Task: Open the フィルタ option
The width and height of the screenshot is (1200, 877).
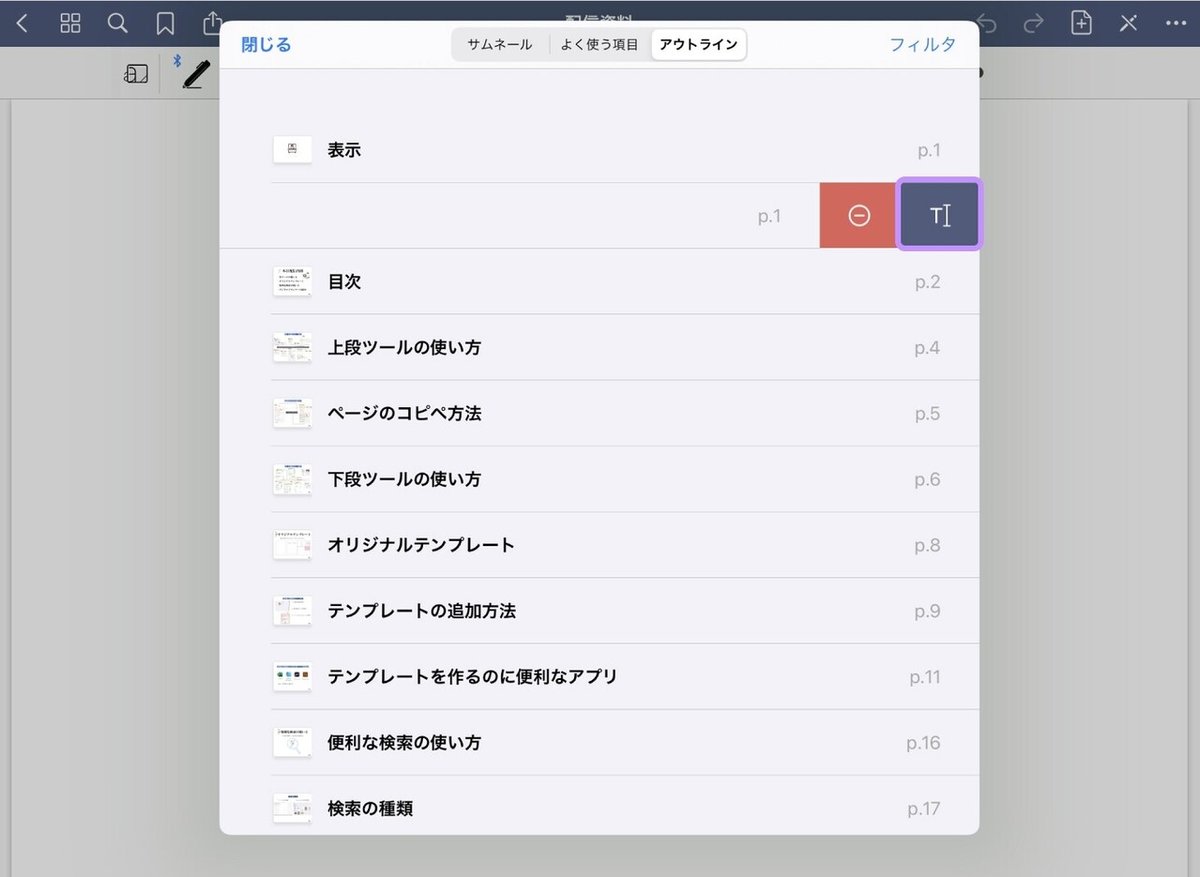Action: (922, 44)
